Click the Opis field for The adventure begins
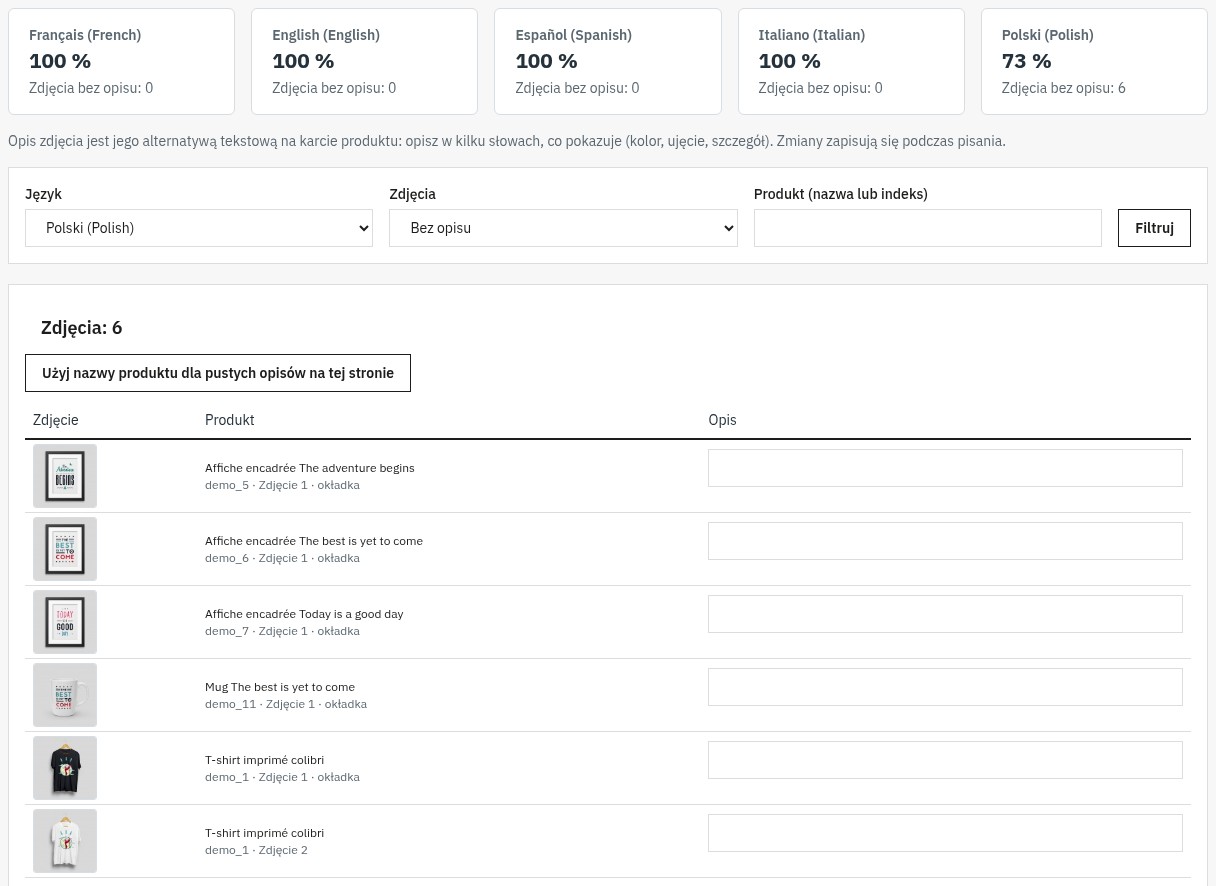Image resolution: width=1216 pixels, height=886 pixels. pyautogui.click(x=945, y=468)
